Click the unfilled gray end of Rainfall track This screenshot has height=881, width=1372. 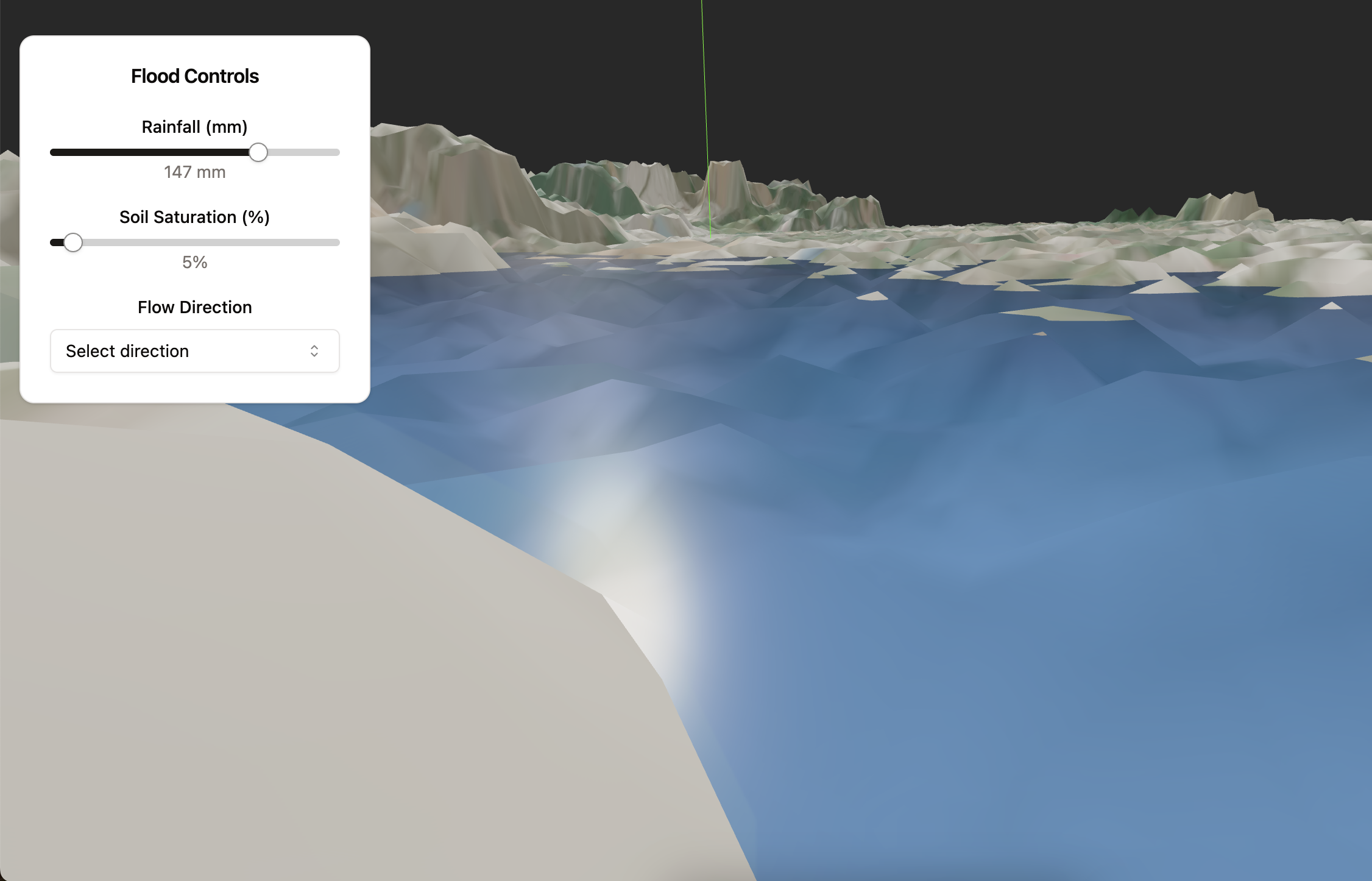point(305,152)
